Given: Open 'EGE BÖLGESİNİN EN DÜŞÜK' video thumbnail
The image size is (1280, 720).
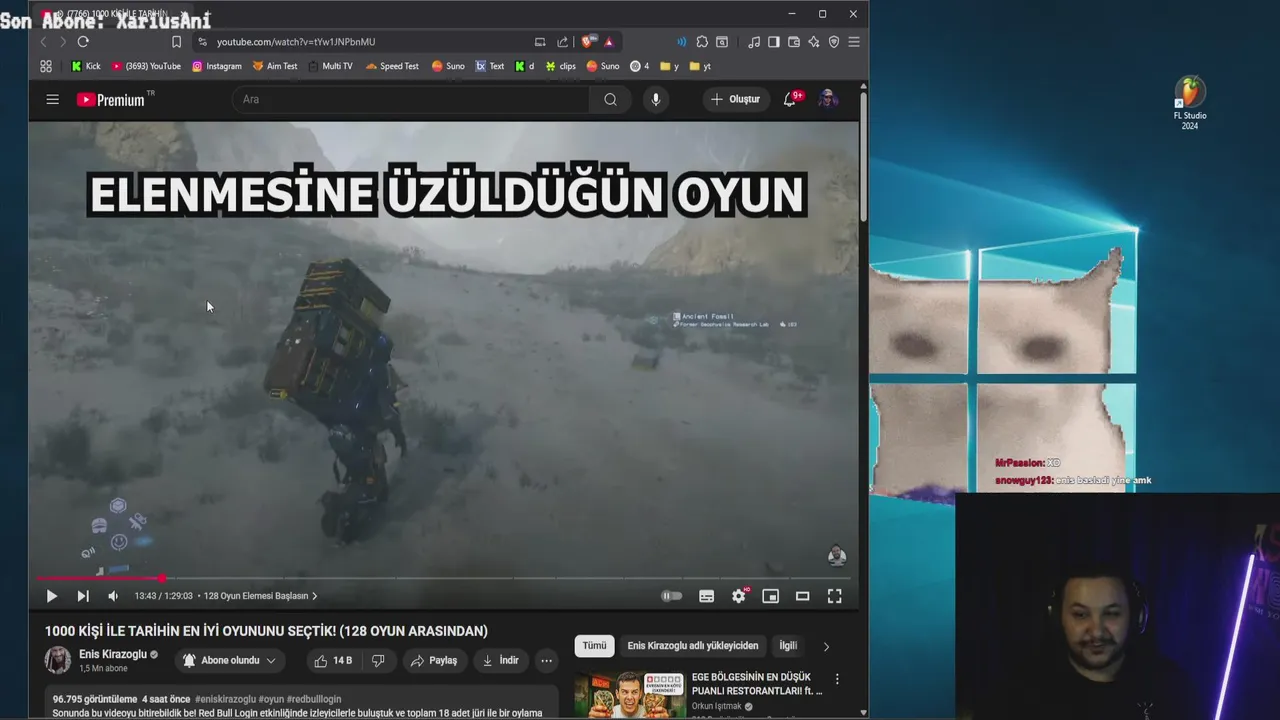Looking at the screenshot, I should coord(630,694).
